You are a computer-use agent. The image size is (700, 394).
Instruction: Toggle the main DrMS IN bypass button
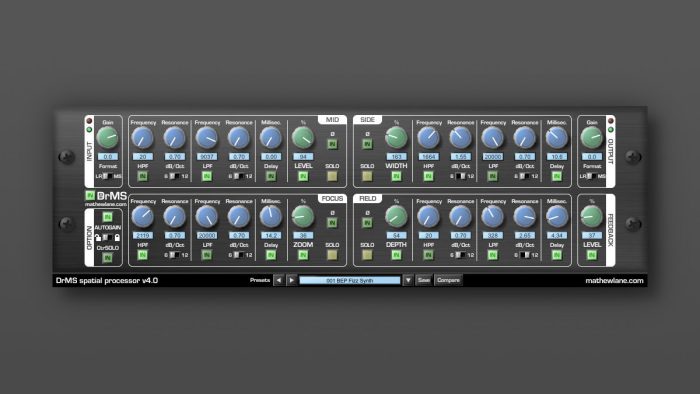tap(90, 195)
